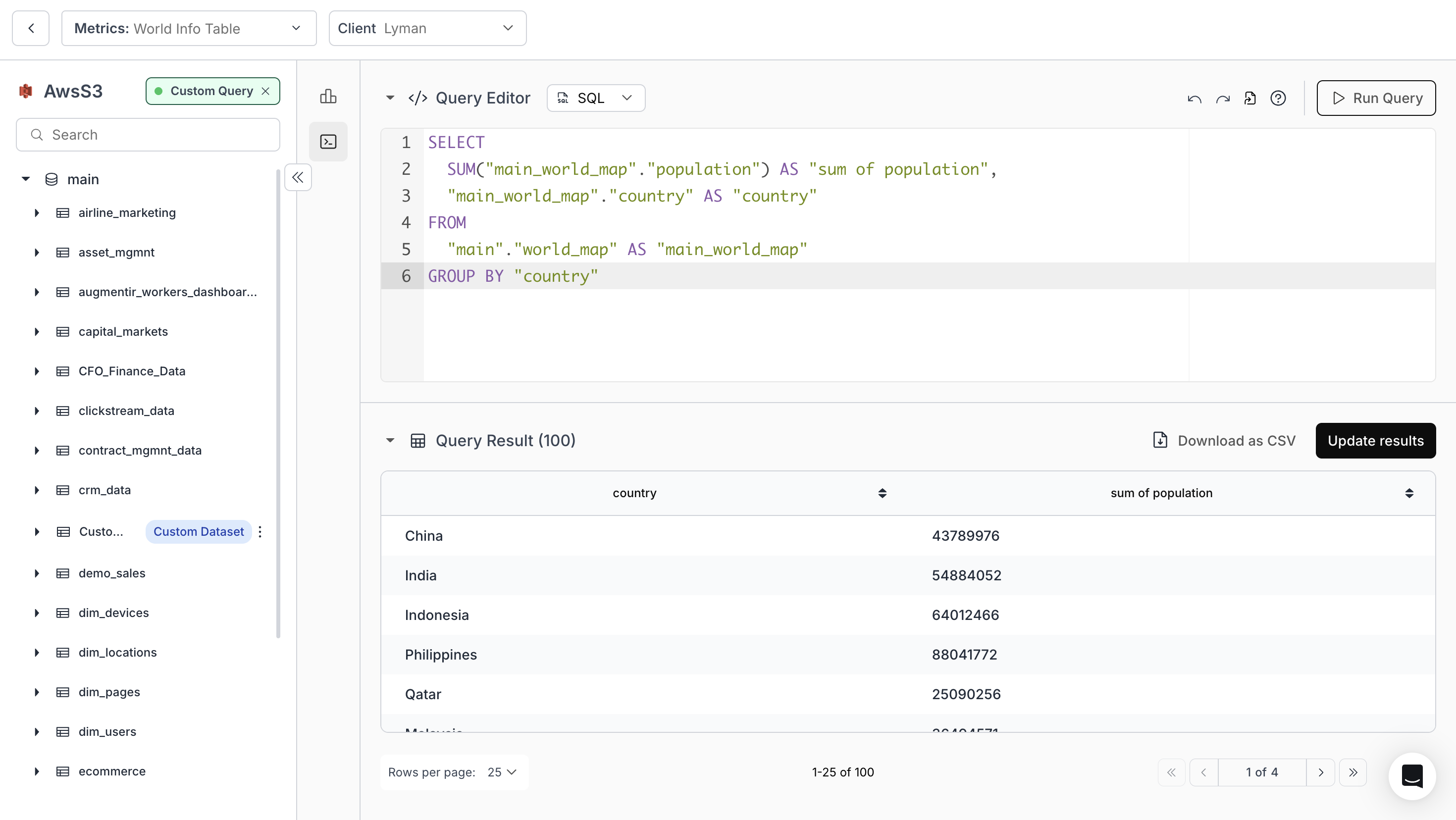Viewport: 1456px width, 820px height.
Task: Change the rows per page dropdown
Action: (501, 772)
